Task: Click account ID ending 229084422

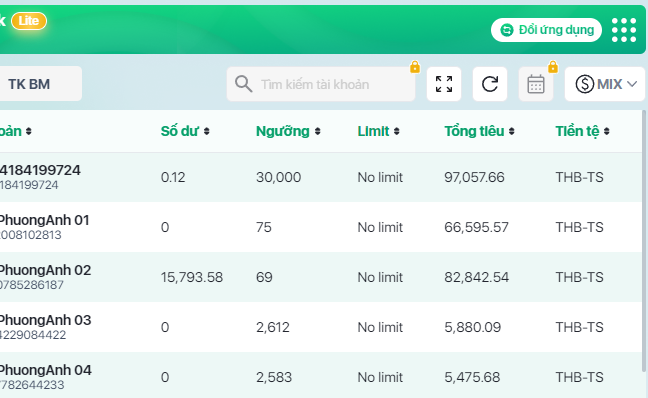Action: (x=33, y=335)
